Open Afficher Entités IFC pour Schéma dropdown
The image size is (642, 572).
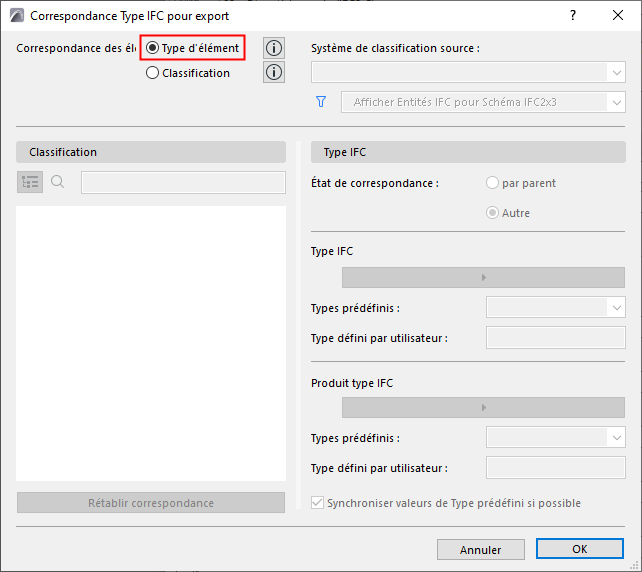[483, 102]
